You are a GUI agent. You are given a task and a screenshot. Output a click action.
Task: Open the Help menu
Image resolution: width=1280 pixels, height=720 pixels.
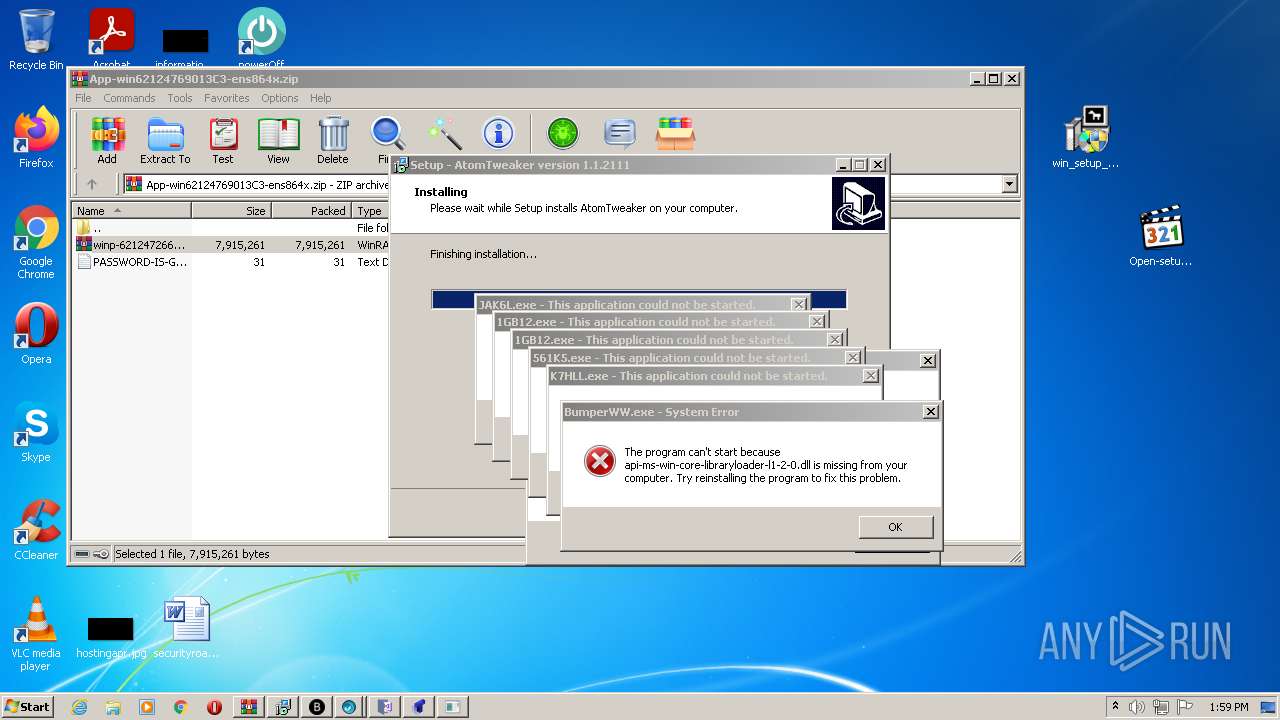[x=320, y=98]
